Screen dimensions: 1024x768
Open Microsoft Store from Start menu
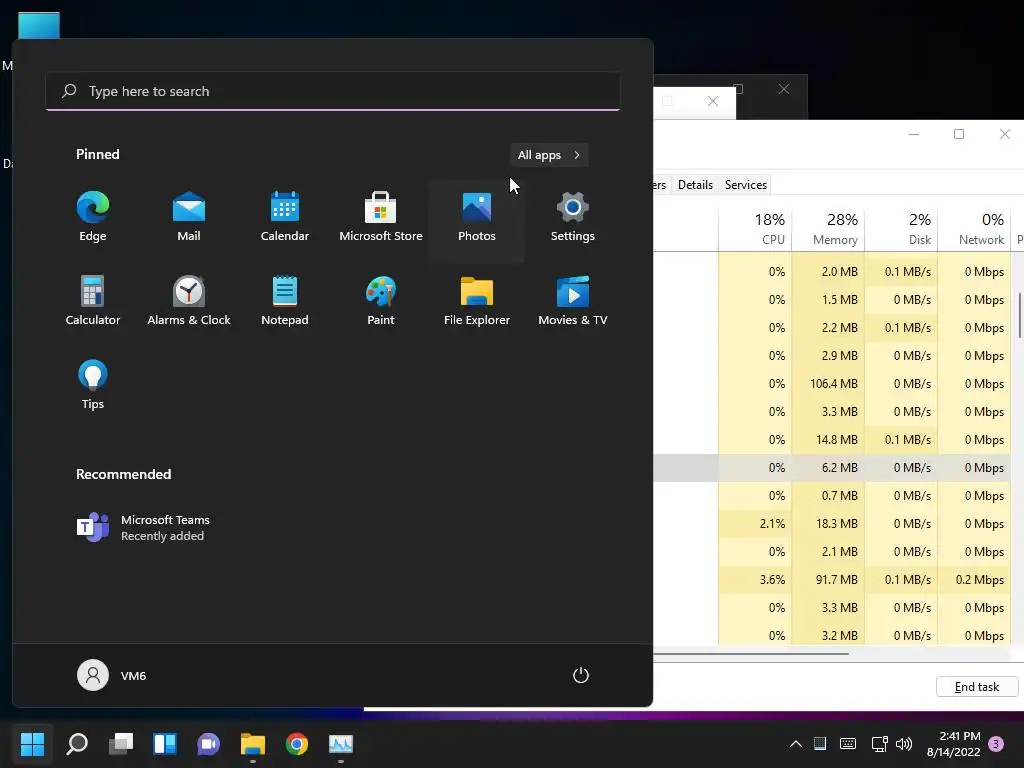381,217
